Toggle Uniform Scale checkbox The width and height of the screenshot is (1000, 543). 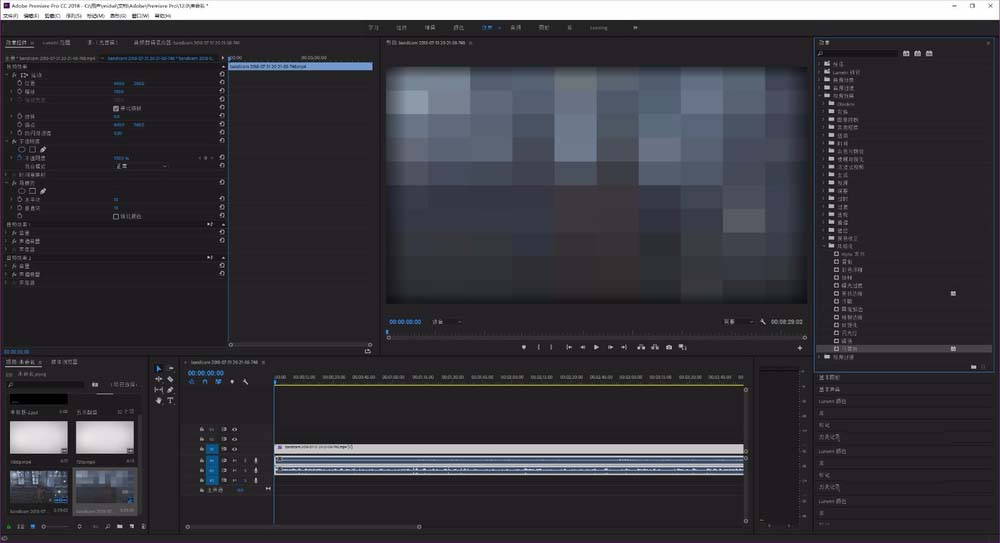115,108
